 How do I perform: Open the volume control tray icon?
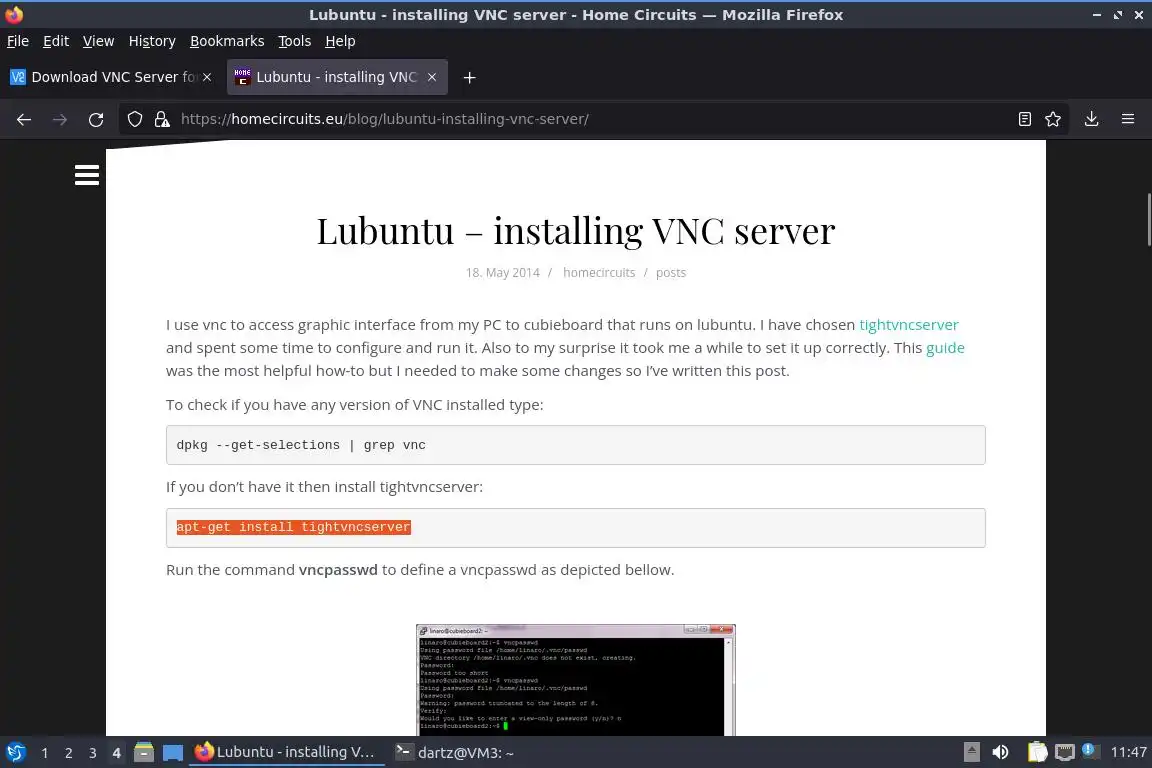pos(1001,752)
